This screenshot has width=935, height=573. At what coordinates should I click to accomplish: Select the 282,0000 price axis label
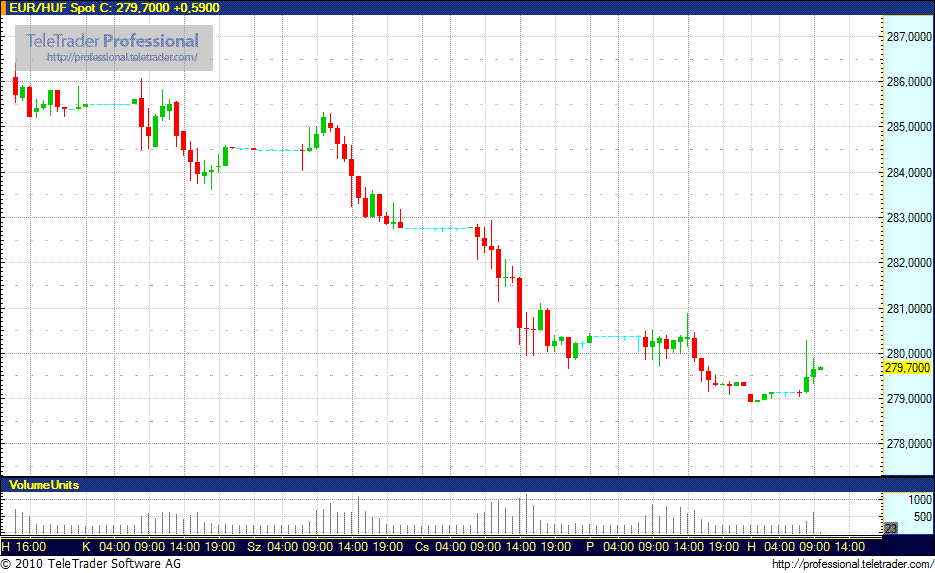coord(909,263)
